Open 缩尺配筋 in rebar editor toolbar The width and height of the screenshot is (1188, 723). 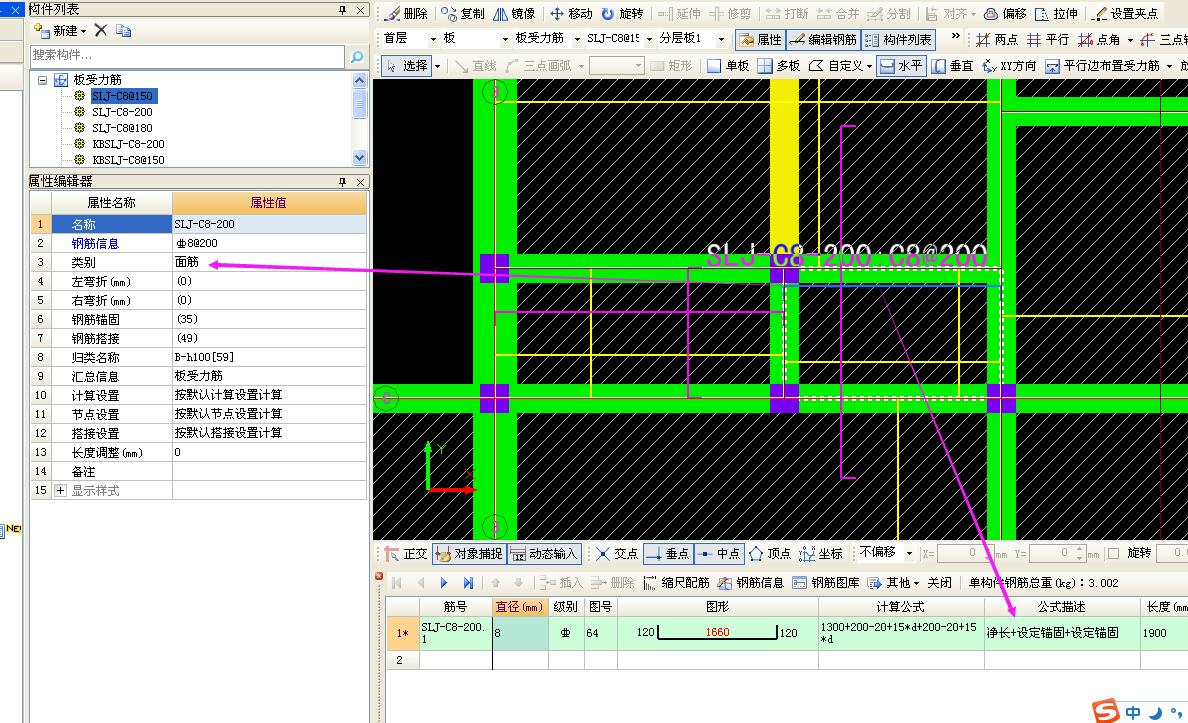[x=677, y=583]
